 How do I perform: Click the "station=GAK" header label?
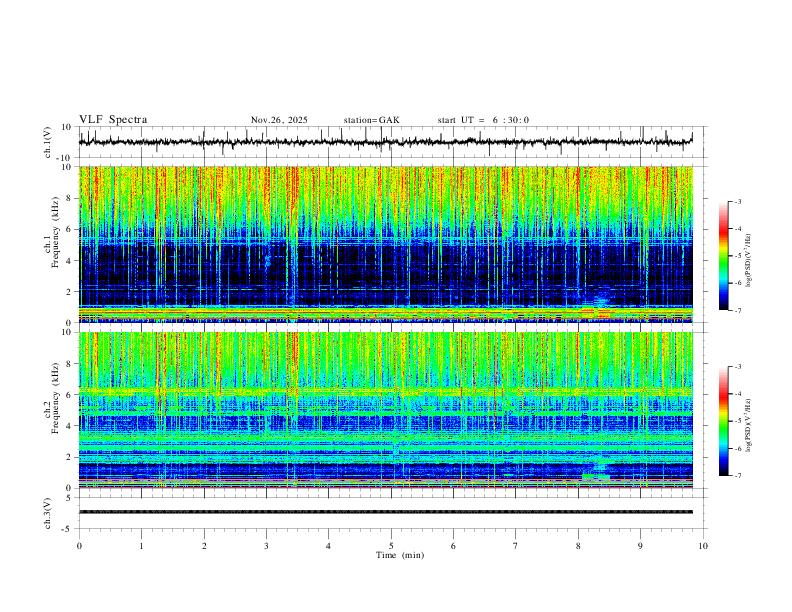pos(371,120)
